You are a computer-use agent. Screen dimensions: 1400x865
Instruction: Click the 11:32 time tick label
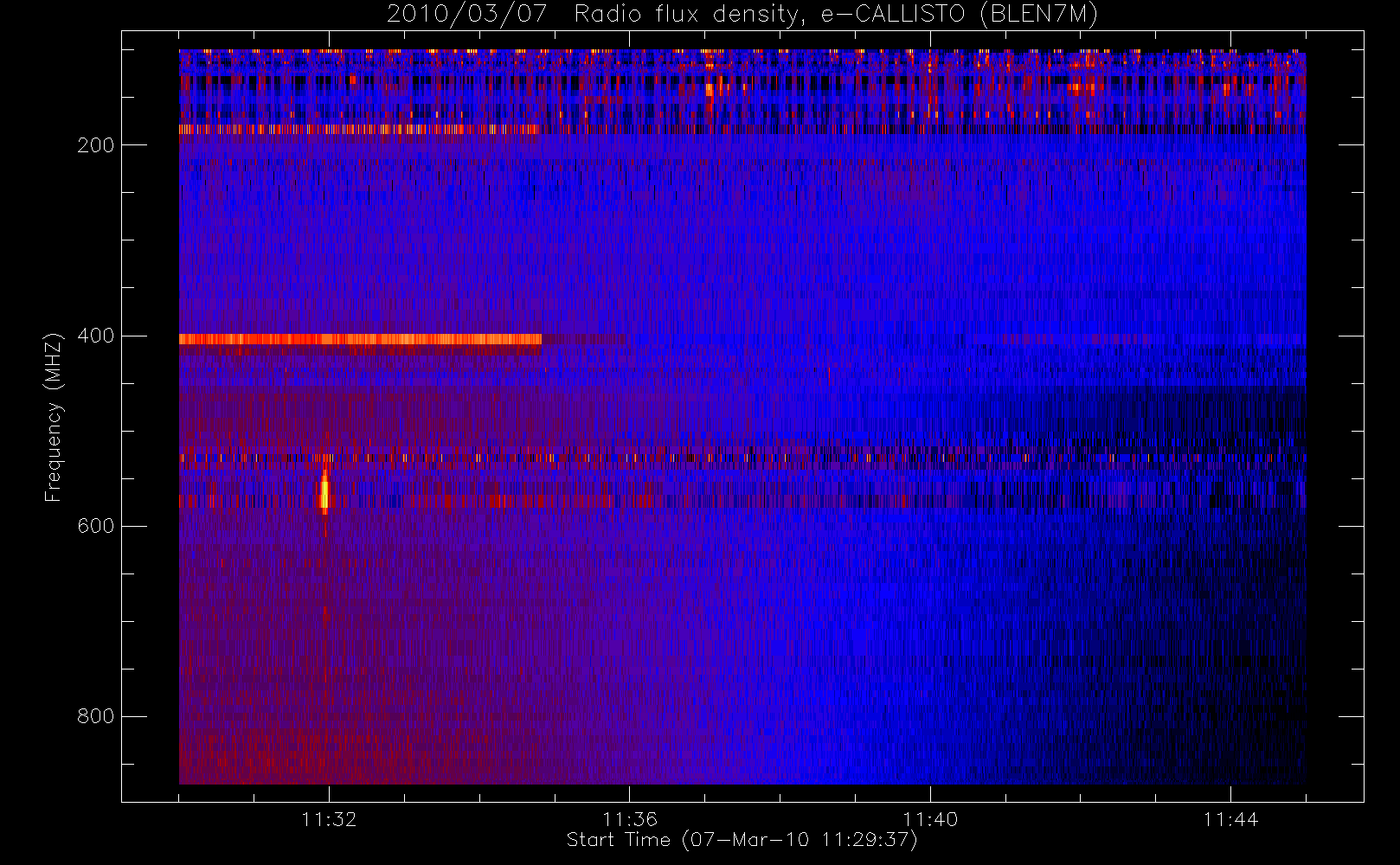tap(329, 819)
